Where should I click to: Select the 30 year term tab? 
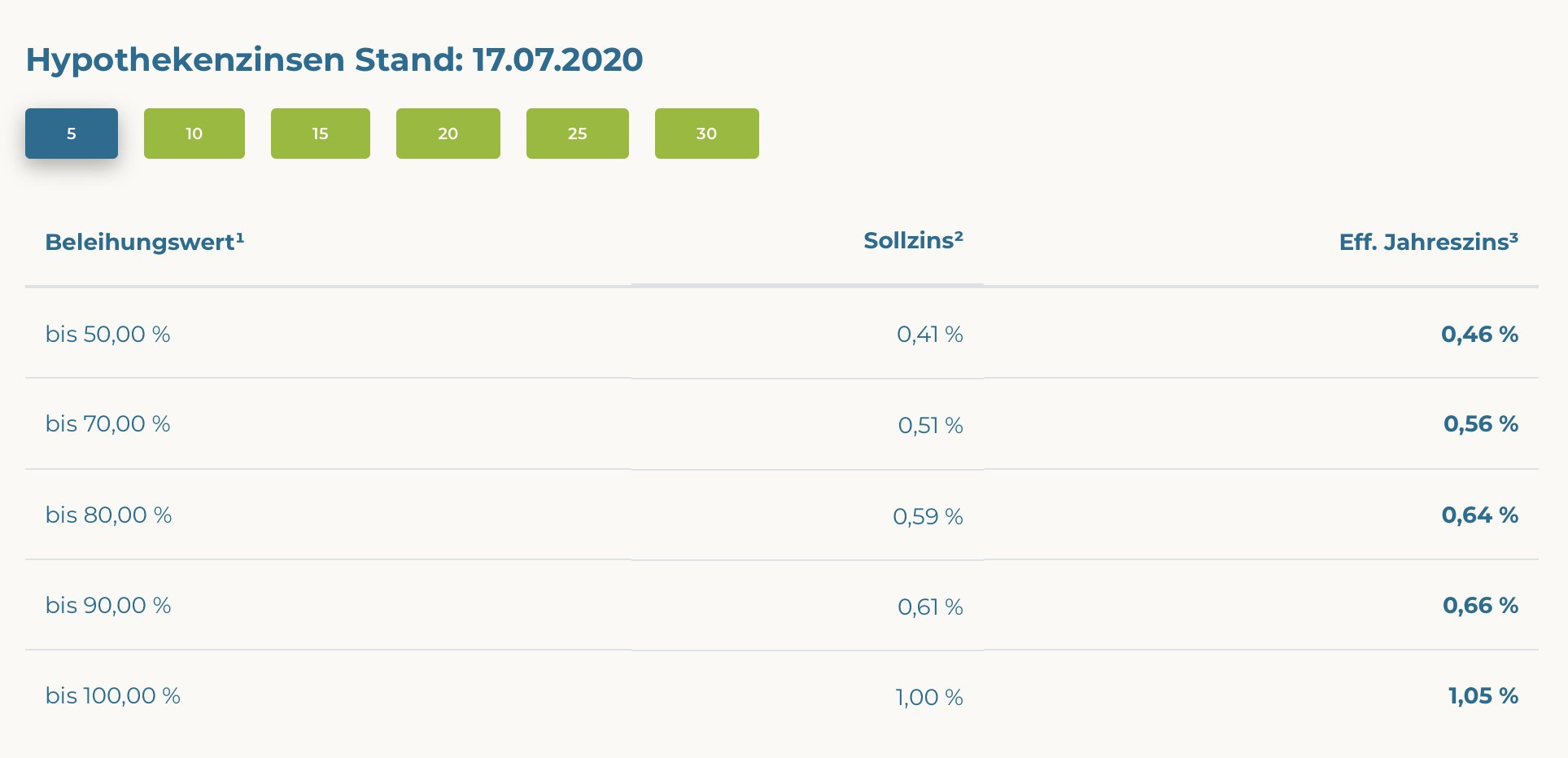[x=706, y=134]
